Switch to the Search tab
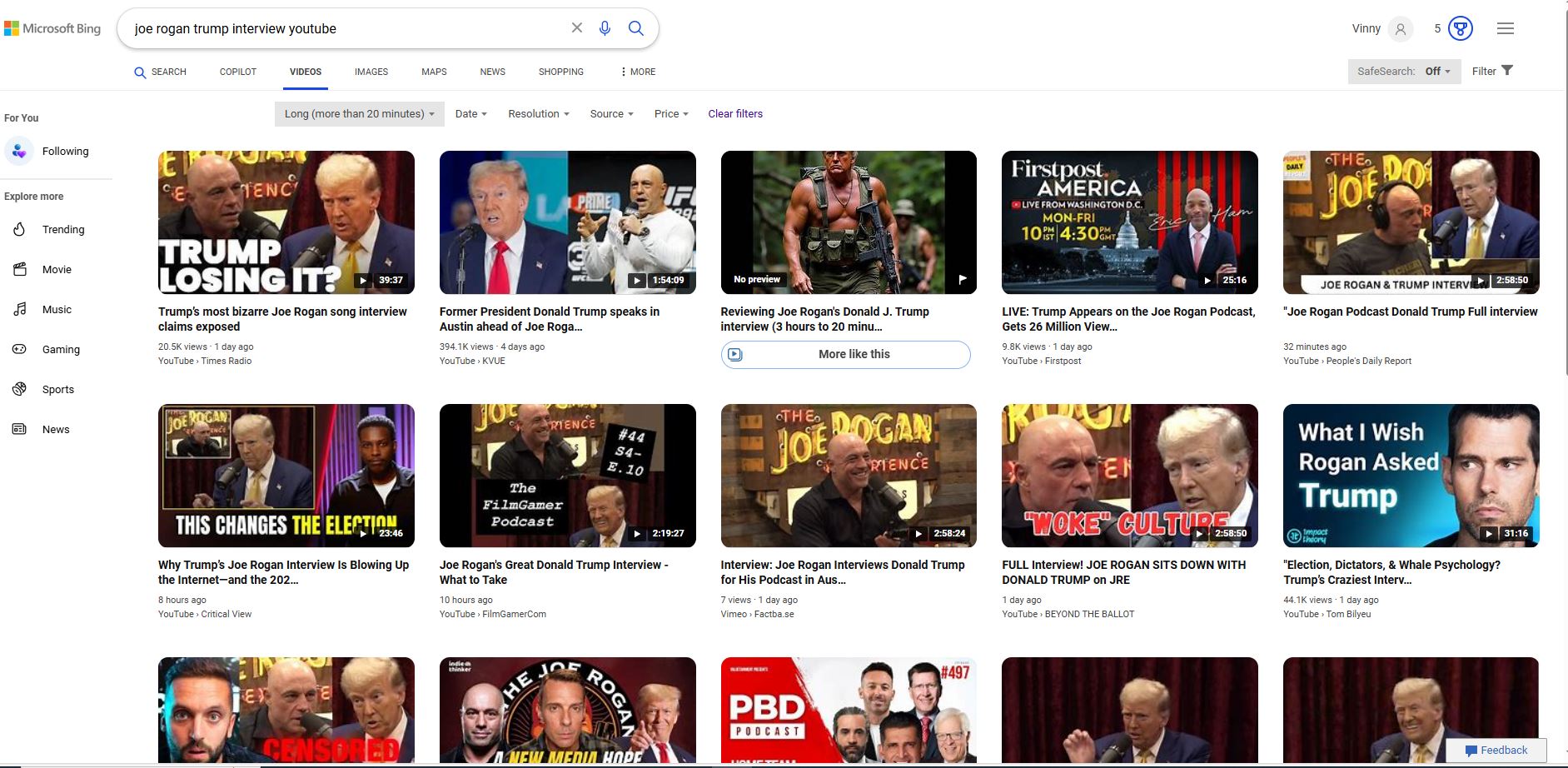Viewport: 1568px width, 768px height. click(161, 72)
